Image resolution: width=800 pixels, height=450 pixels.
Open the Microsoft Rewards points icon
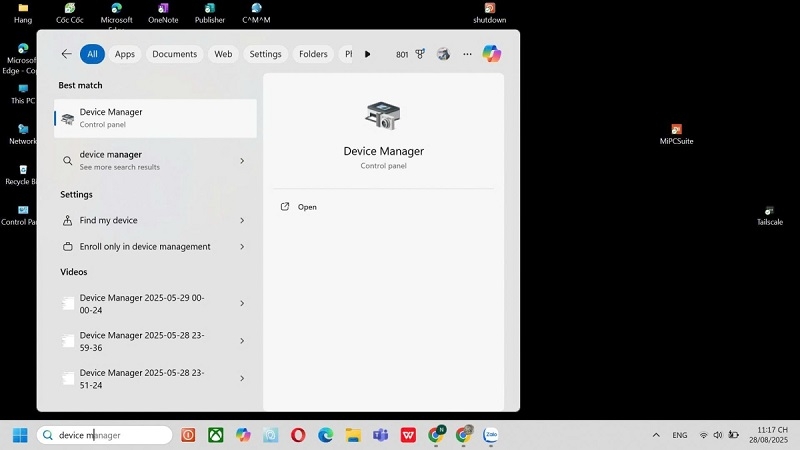[x=420, y=54]
